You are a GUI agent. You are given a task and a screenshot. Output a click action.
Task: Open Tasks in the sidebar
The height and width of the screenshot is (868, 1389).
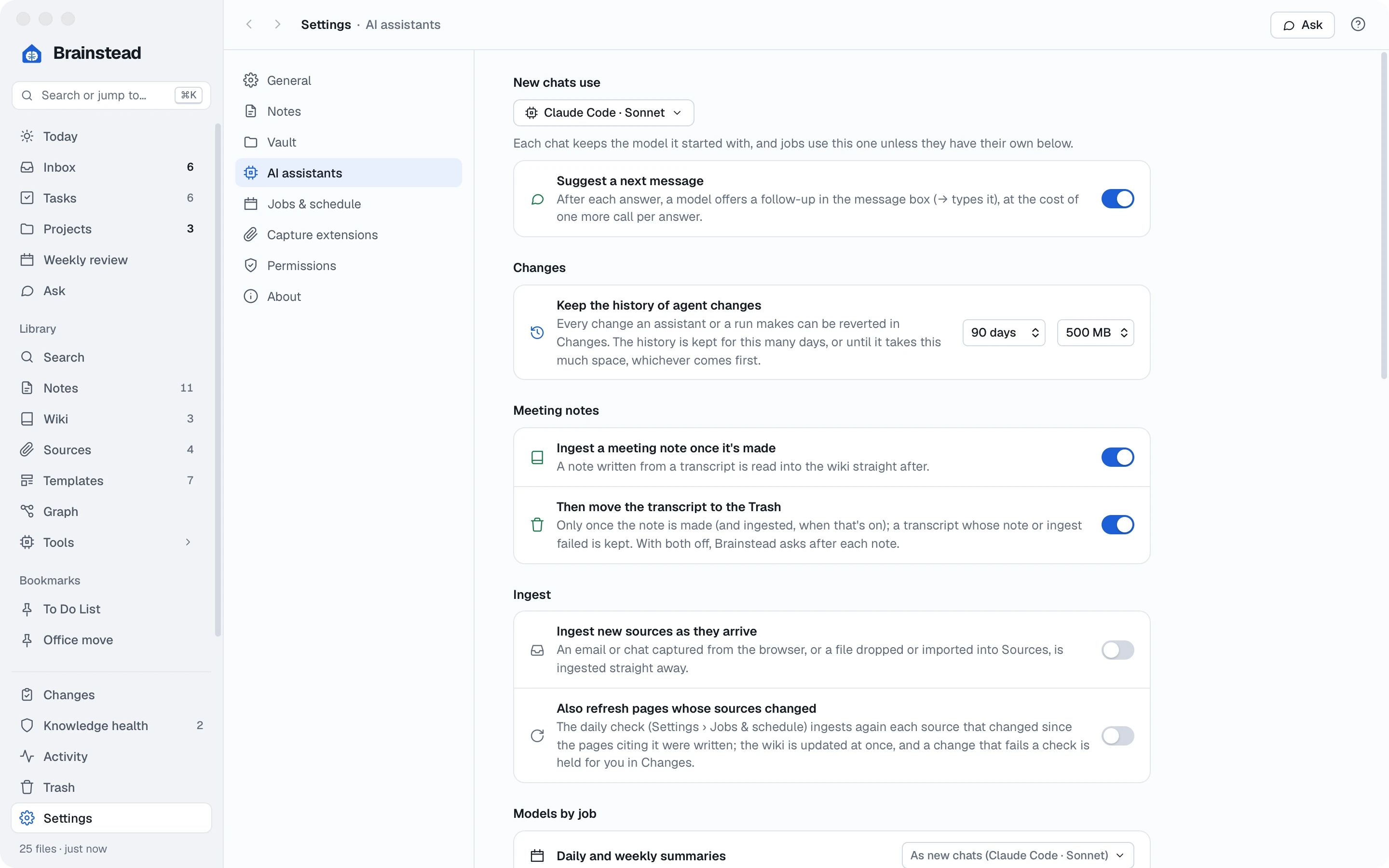click(111, 198)
